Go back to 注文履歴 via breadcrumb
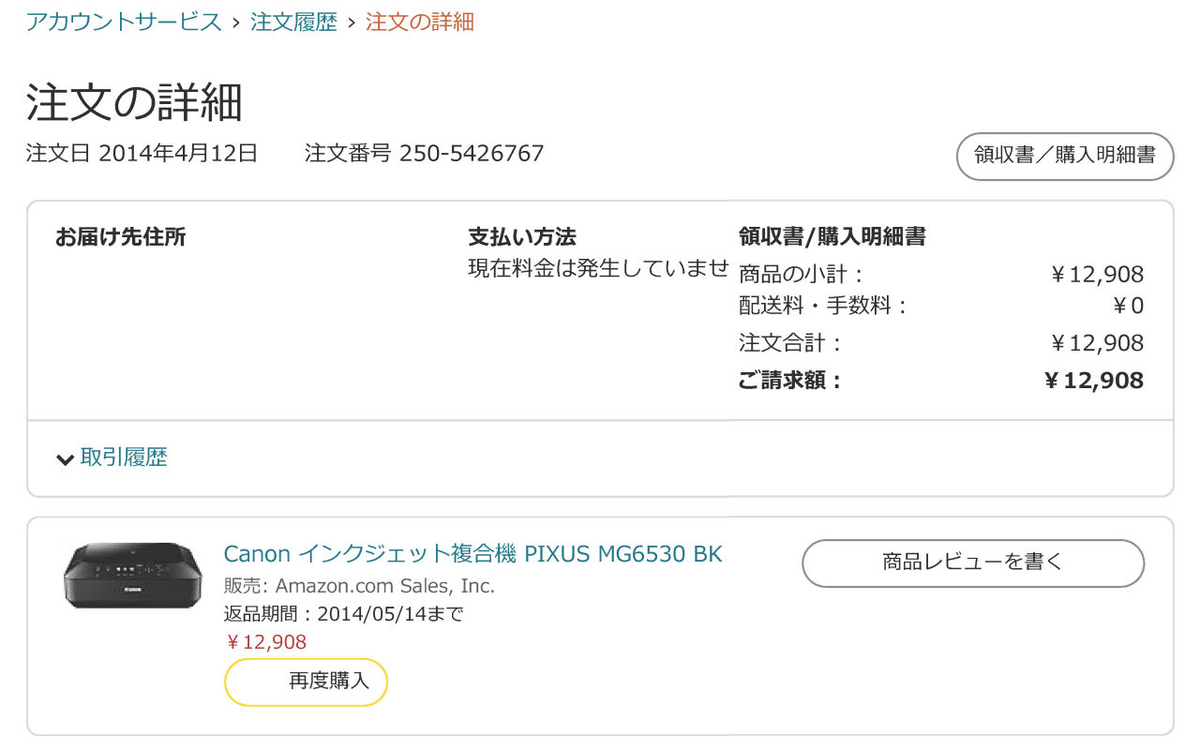The height and width of the screenshot is (751, 1200). [293, 21]
